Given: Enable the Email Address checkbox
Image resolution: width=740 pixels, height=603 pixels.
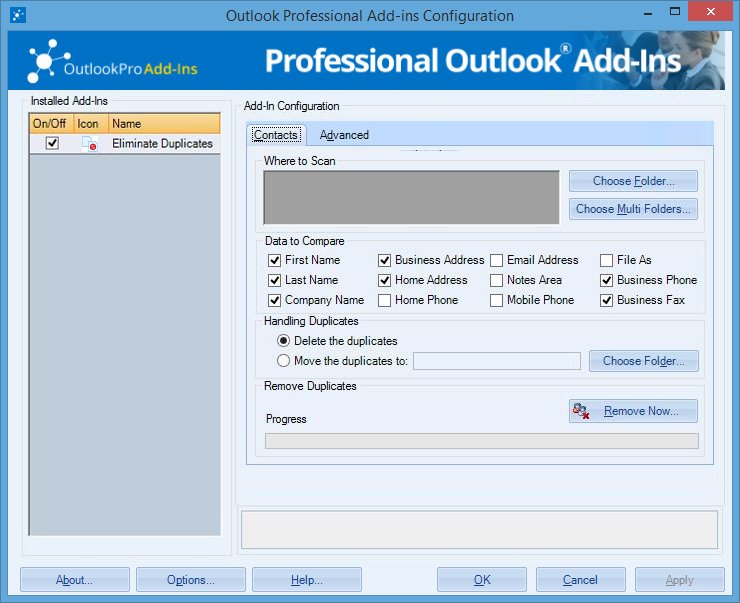Looking at the screenshot, I should click(x=496, y=260).
